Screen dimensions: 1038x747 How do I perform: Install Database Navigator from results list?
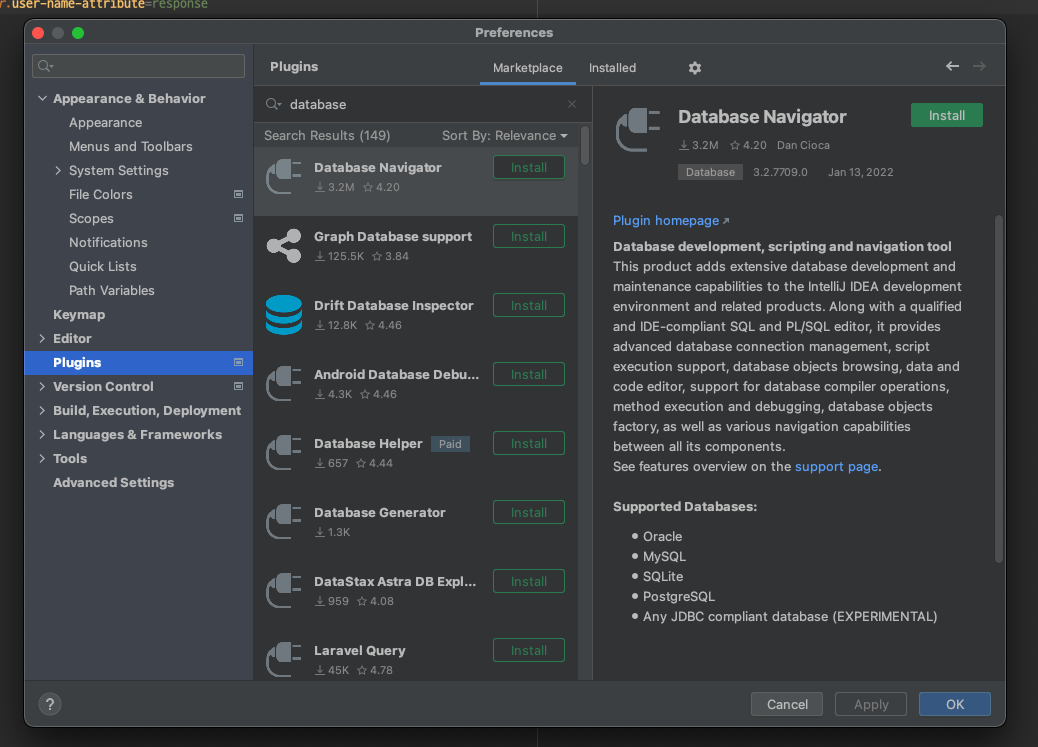(x=528, y=168)
